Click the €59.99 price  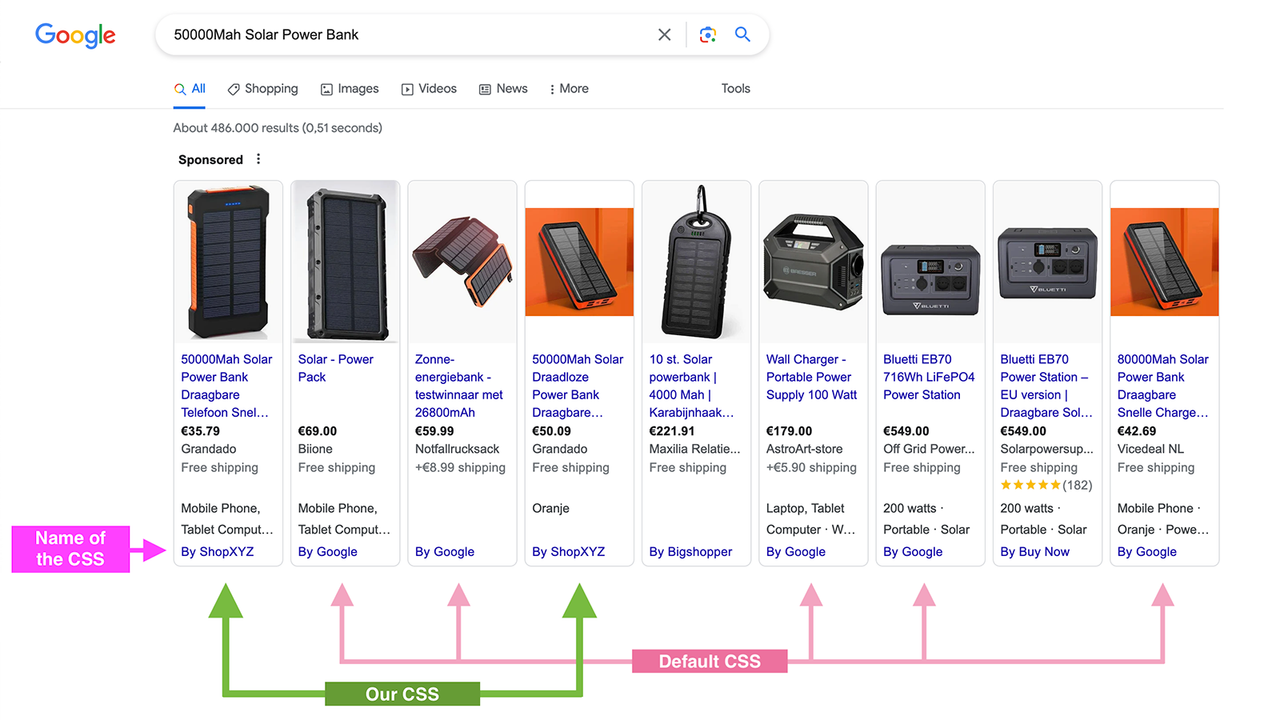[x=434, y=431]
